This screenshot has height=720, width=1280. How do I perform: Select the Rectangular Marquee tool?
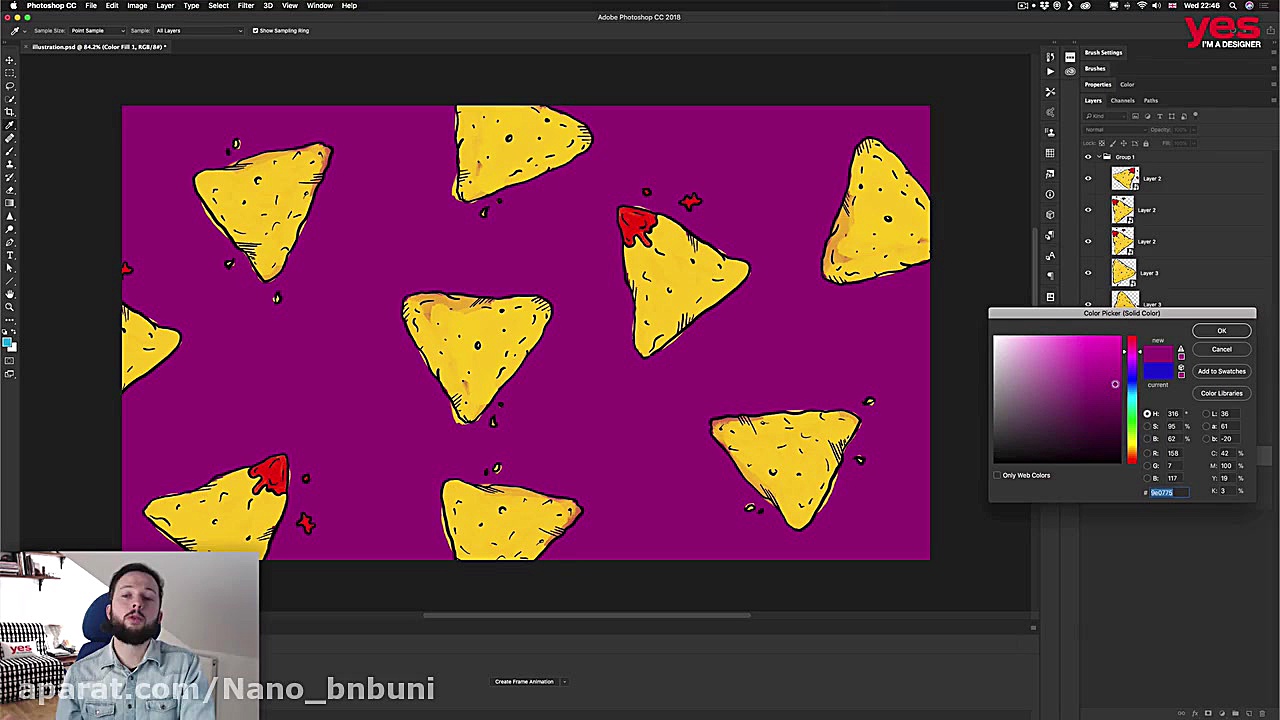(10, 73)
